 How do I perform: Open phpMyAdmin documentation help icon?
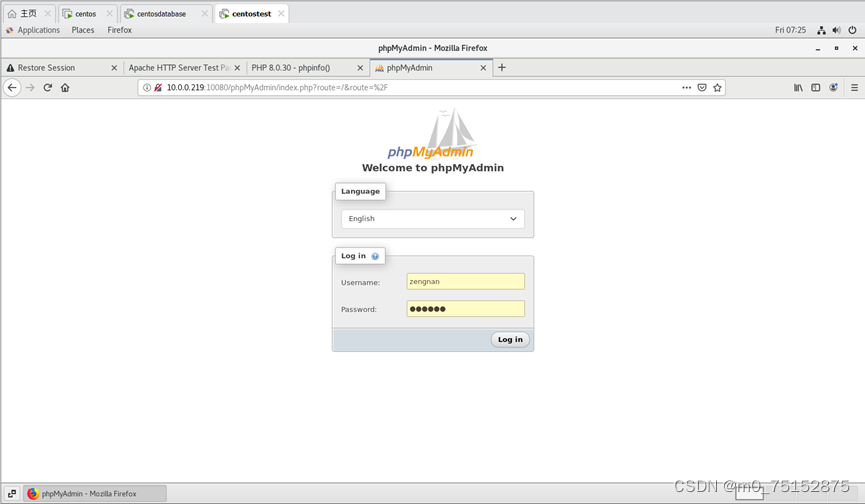(x=375, y=256)
